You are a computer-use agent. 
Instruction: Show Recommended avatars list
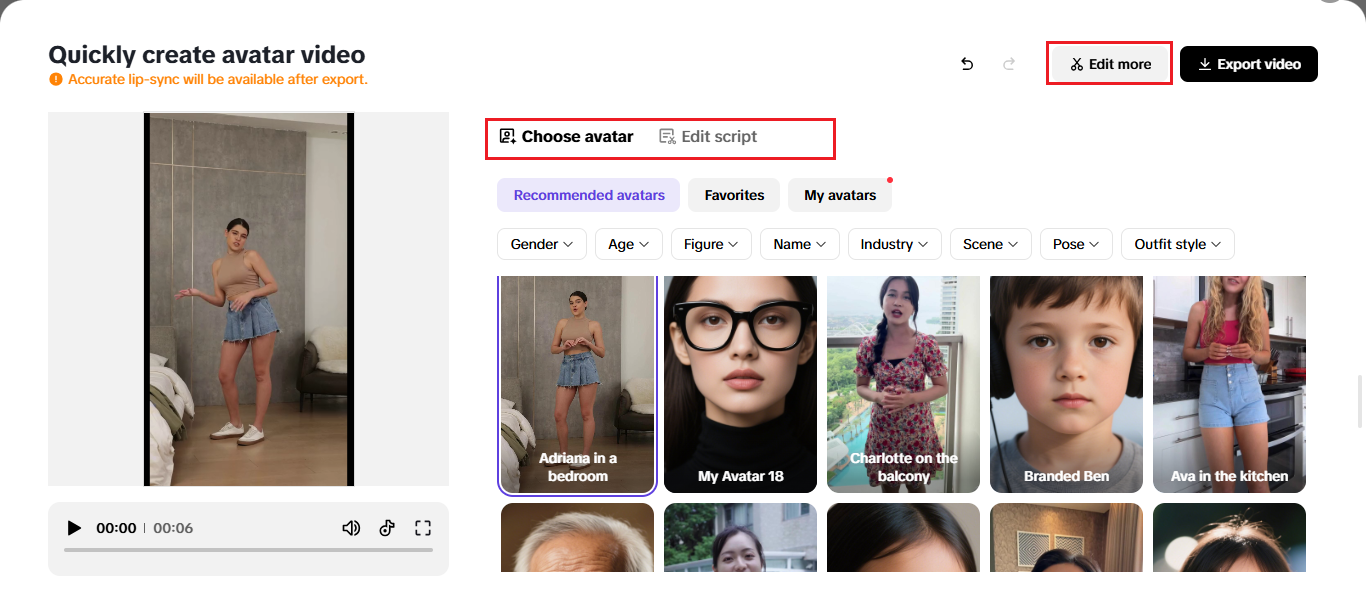click(588, 195)
